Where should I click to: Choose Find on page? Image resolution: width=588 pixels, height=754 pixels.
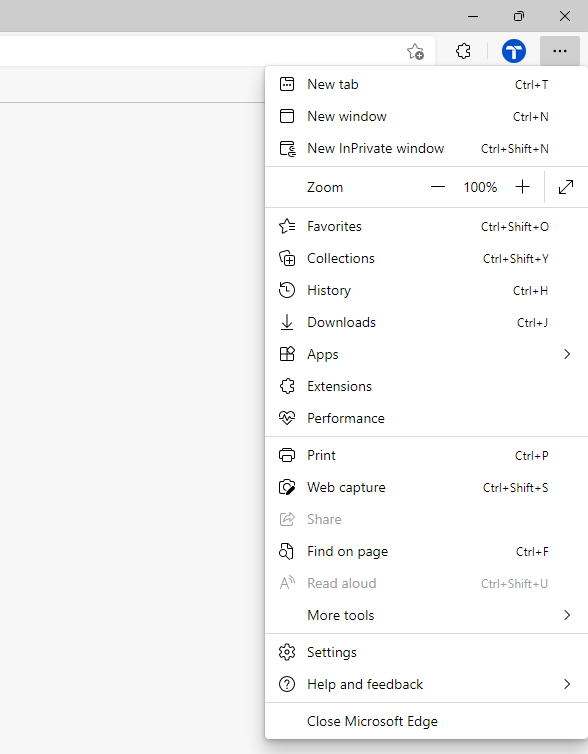pos(426,551)
